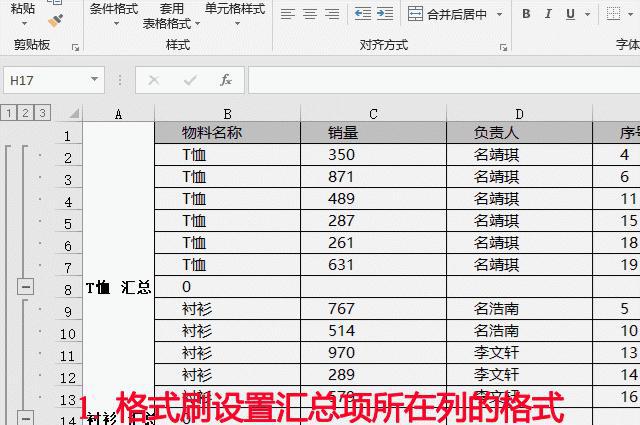640x425 pixels.
Task: Open the 单元格样式 cell styles menu
Action: pos(235,14)
